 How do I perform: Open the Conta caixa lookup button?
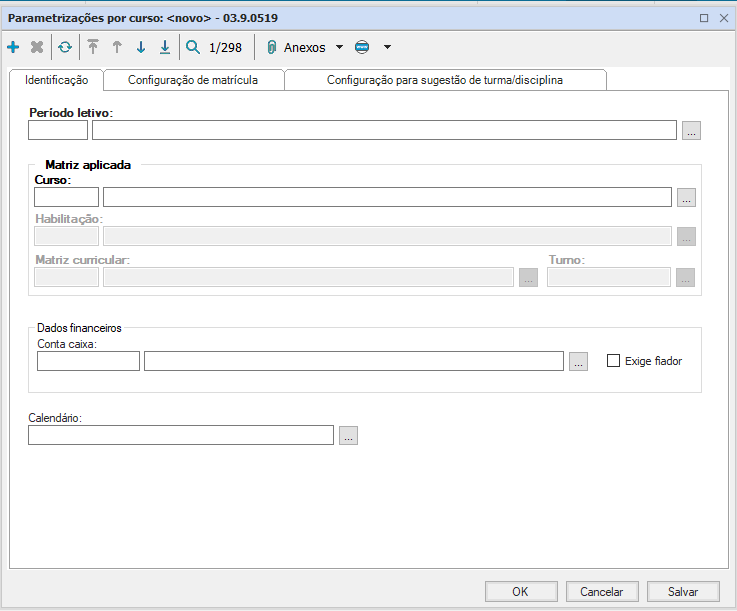578,362
